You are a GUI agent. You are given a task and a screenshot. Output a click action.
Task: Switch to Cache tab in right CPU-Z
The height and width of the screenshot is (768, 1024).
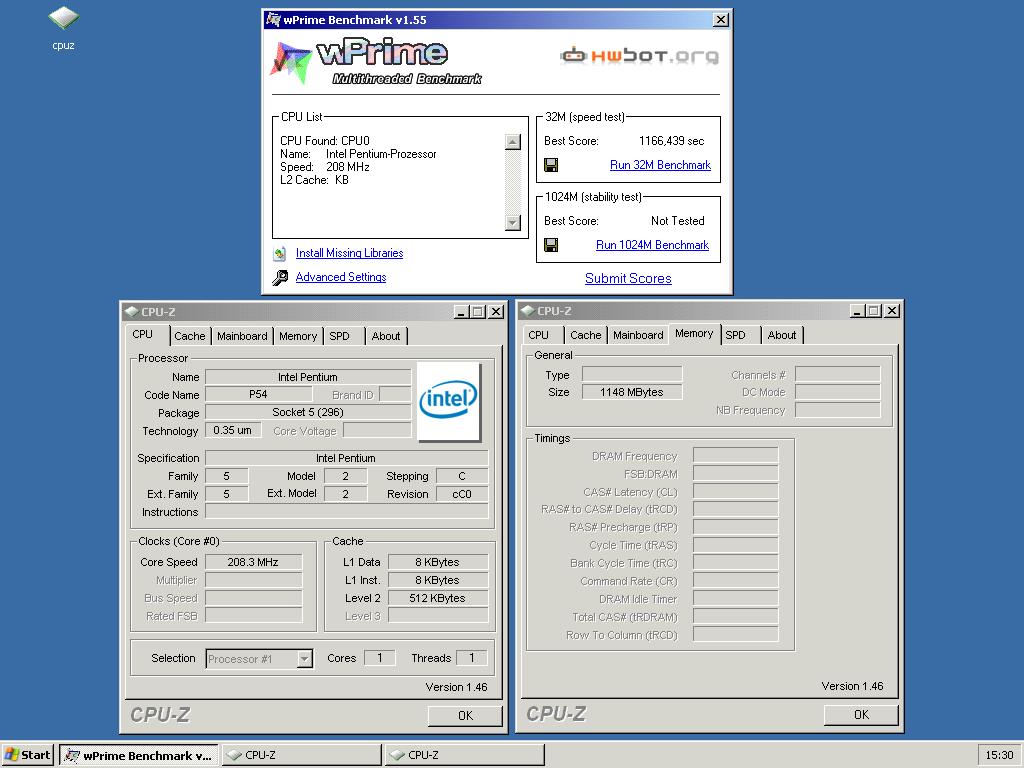coord(586,335)
